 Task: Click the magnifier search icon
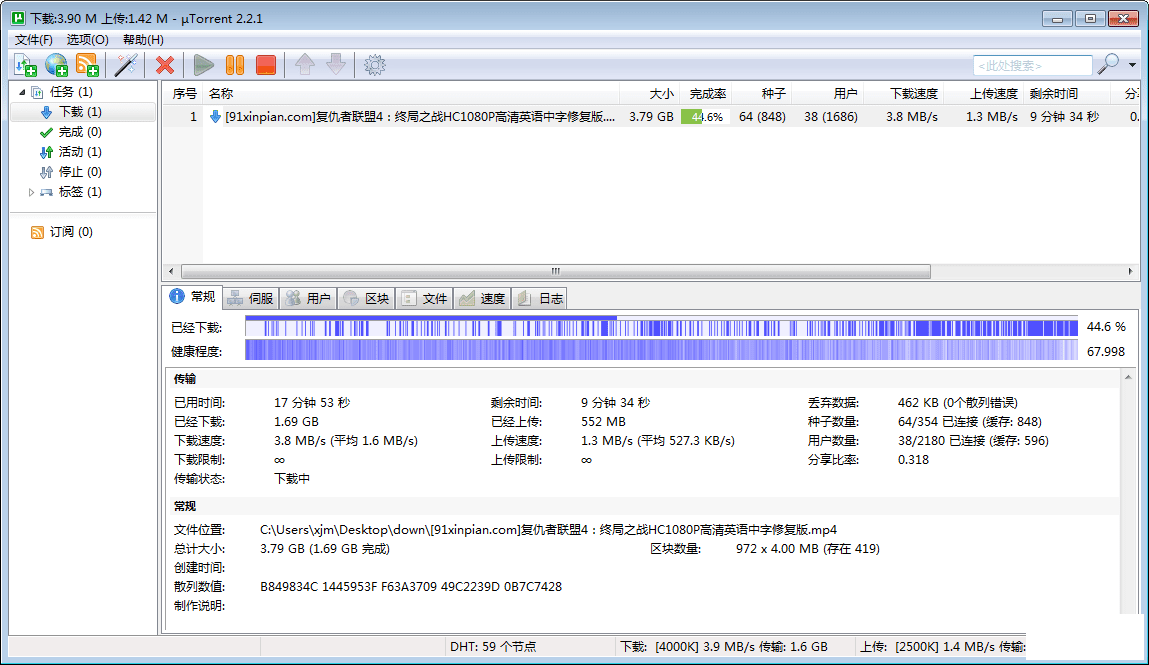tap(1108, 64)
